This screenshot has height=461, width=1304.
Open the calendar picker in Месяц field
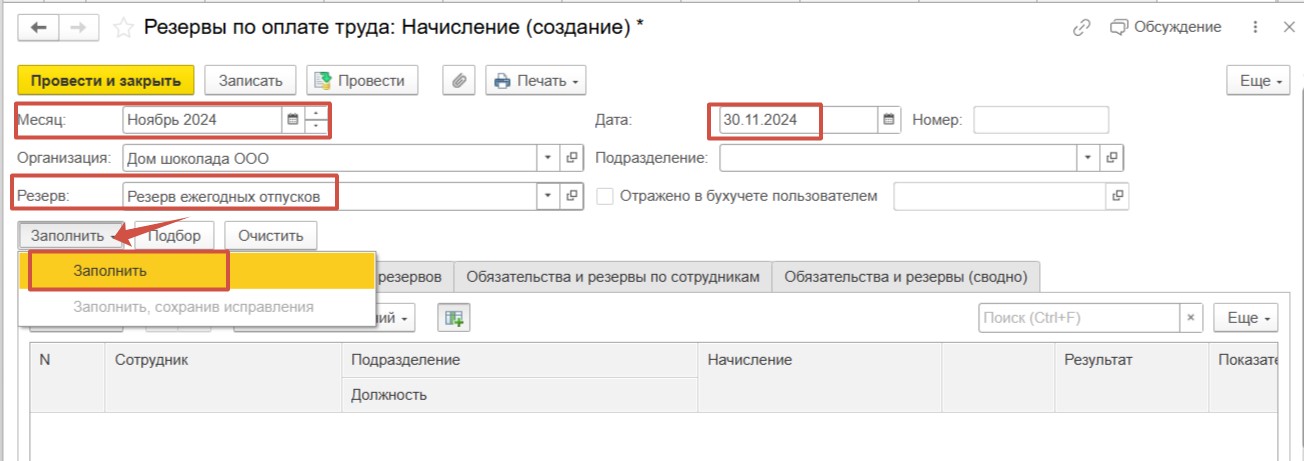point(293,120)
